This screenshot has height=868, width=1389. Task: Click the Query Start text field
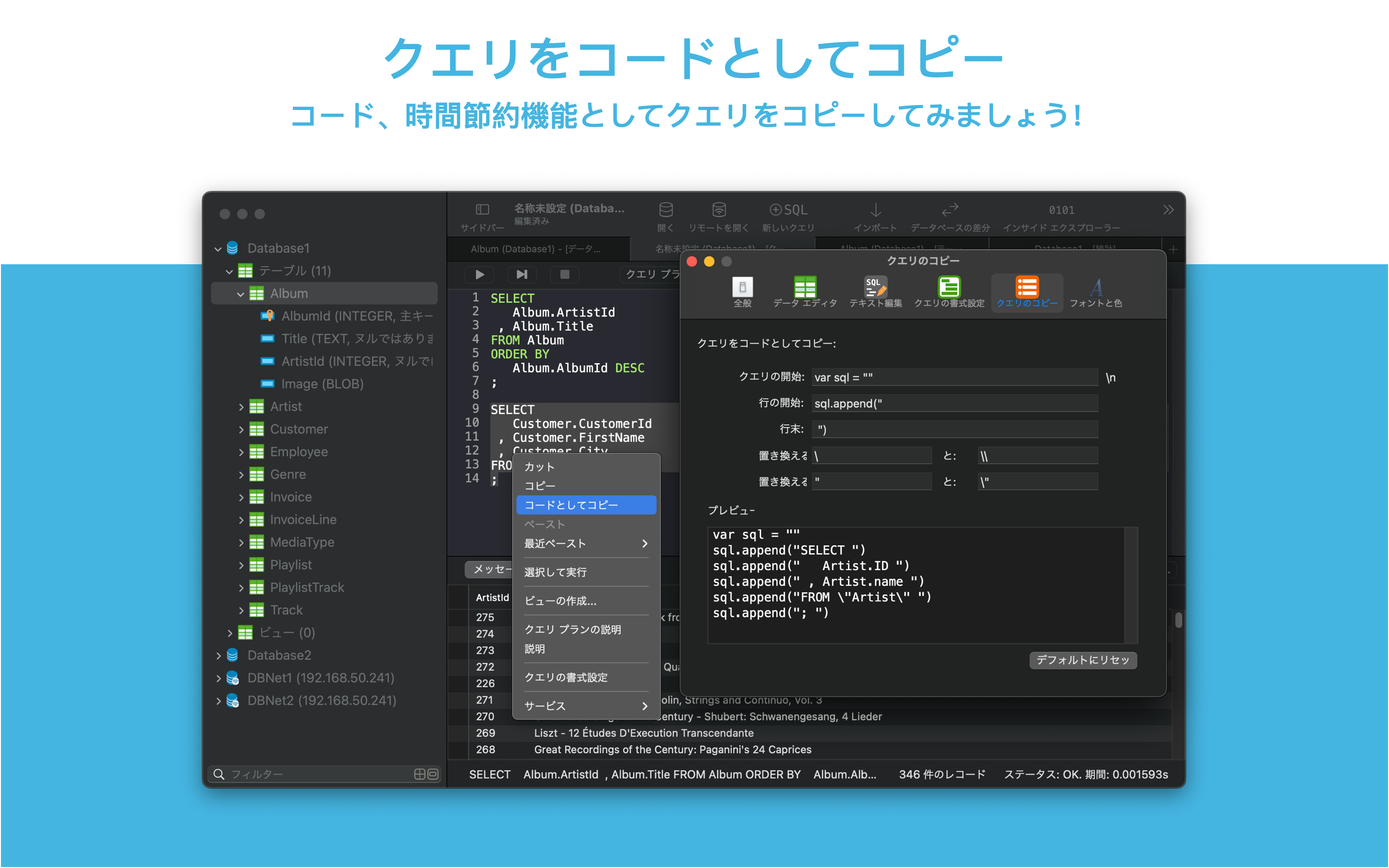[954, 377]
